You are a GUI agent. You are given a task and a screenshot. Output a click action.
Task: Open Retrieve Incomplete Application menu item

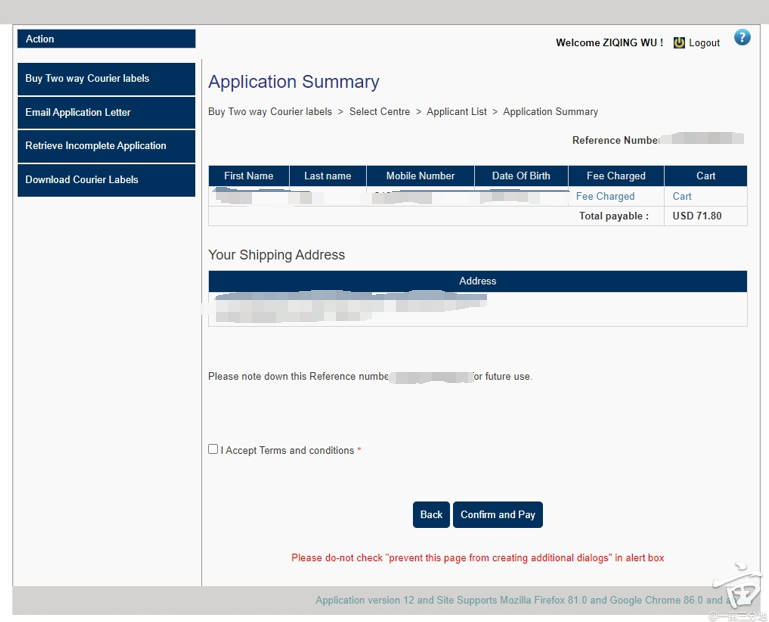point(106,146)
